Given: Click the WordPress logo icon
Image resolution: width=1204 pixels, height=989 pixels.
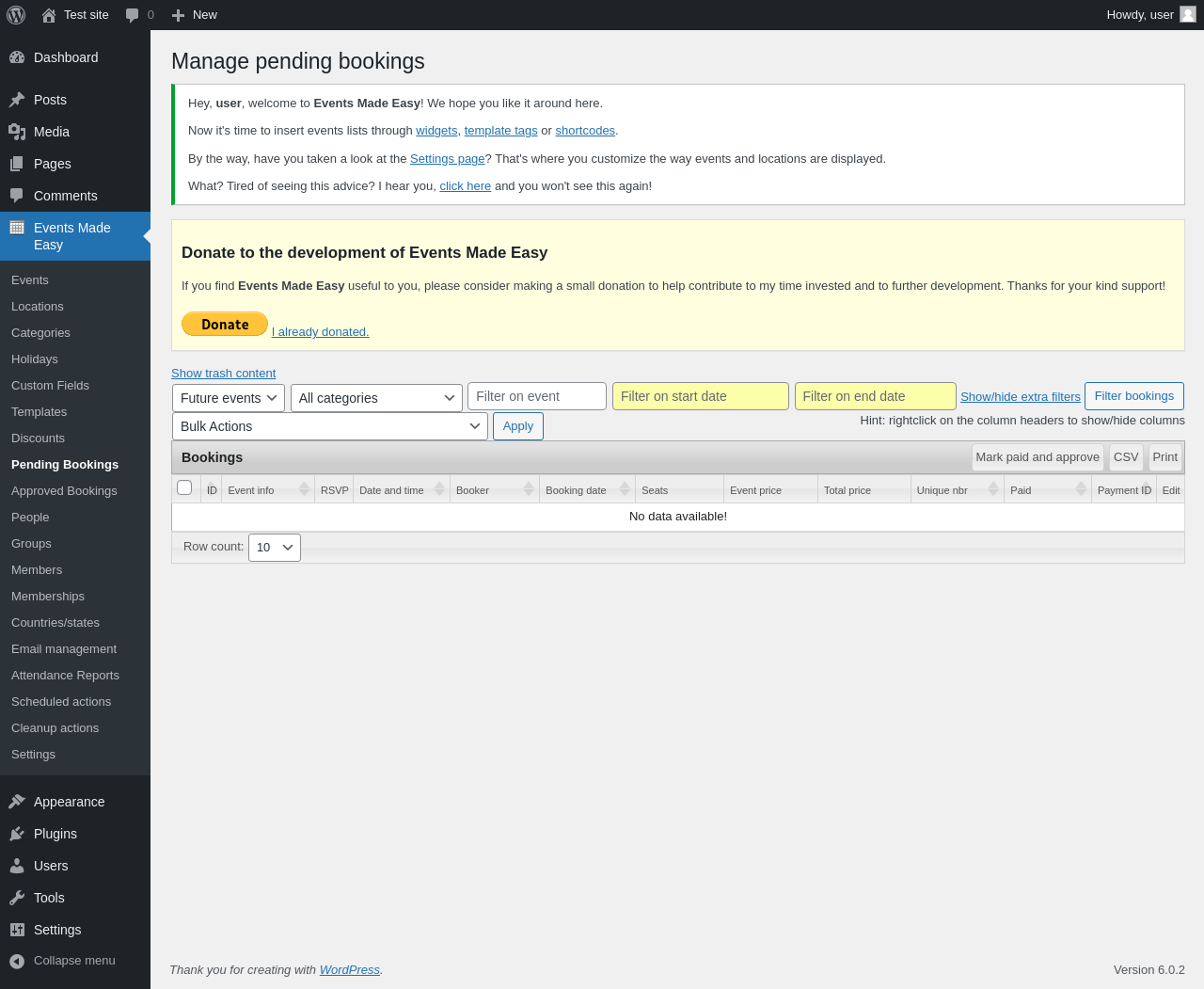Looking at the screenshot, I should [x=16, y=15].
